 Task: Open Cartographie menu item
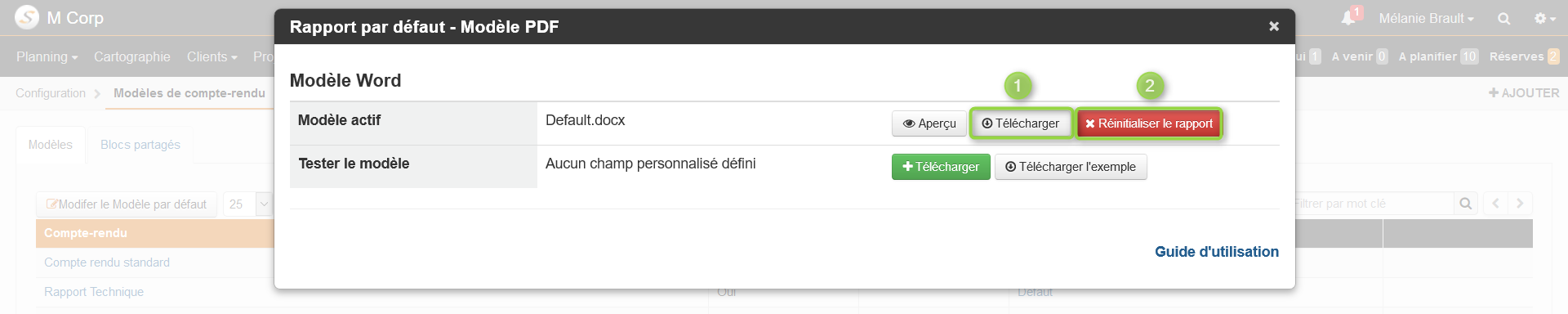(x=132, y=56)
